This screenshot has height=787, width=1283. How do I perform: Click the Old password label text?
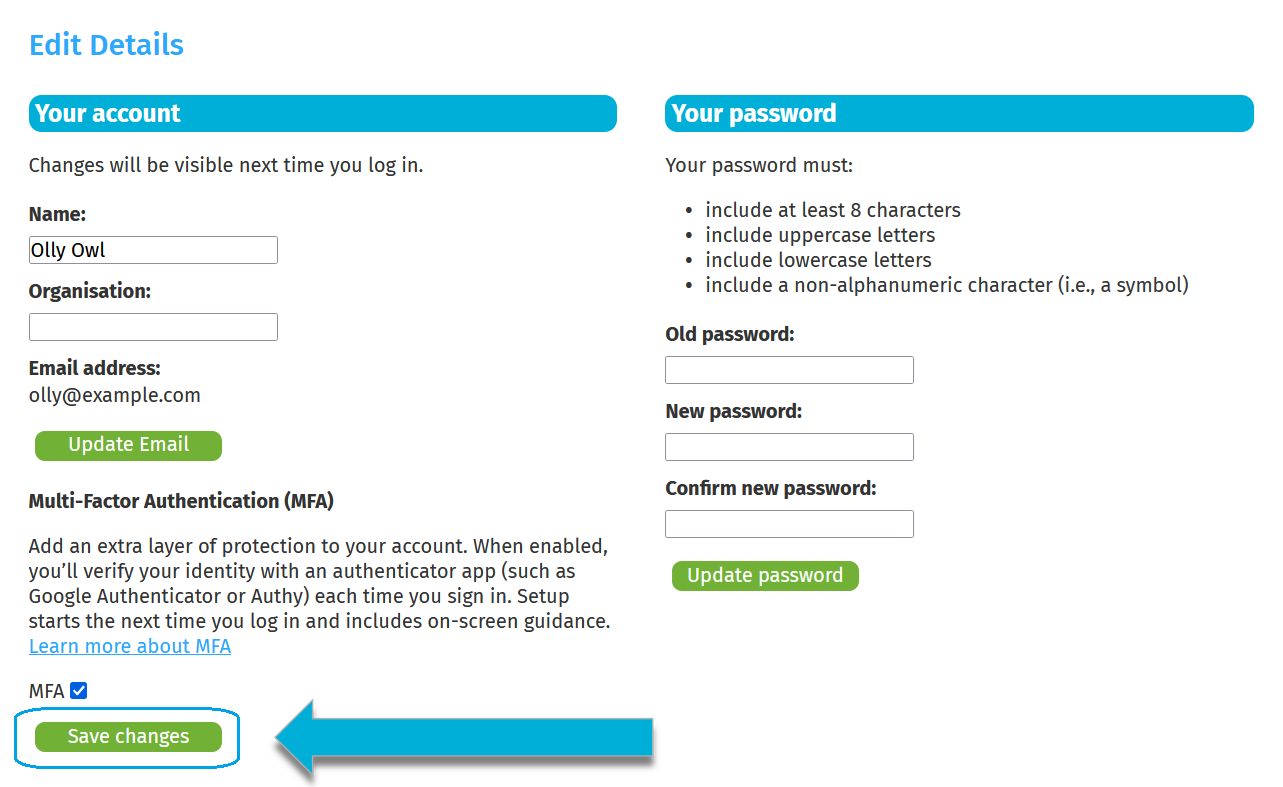pyautogui.click(x=729, y=334)
